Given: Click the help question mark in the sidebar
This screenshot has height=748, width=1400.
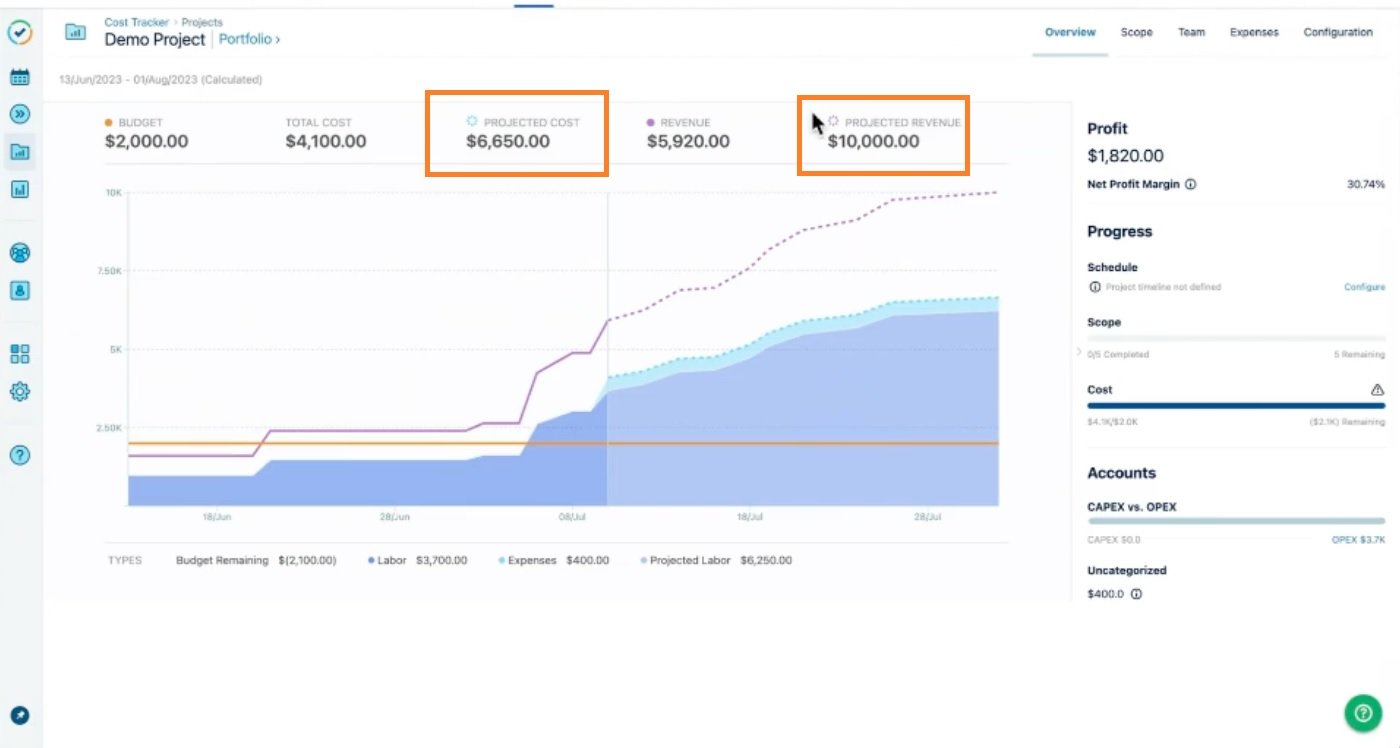Looking at the screenshot, I should pos(19,455).
